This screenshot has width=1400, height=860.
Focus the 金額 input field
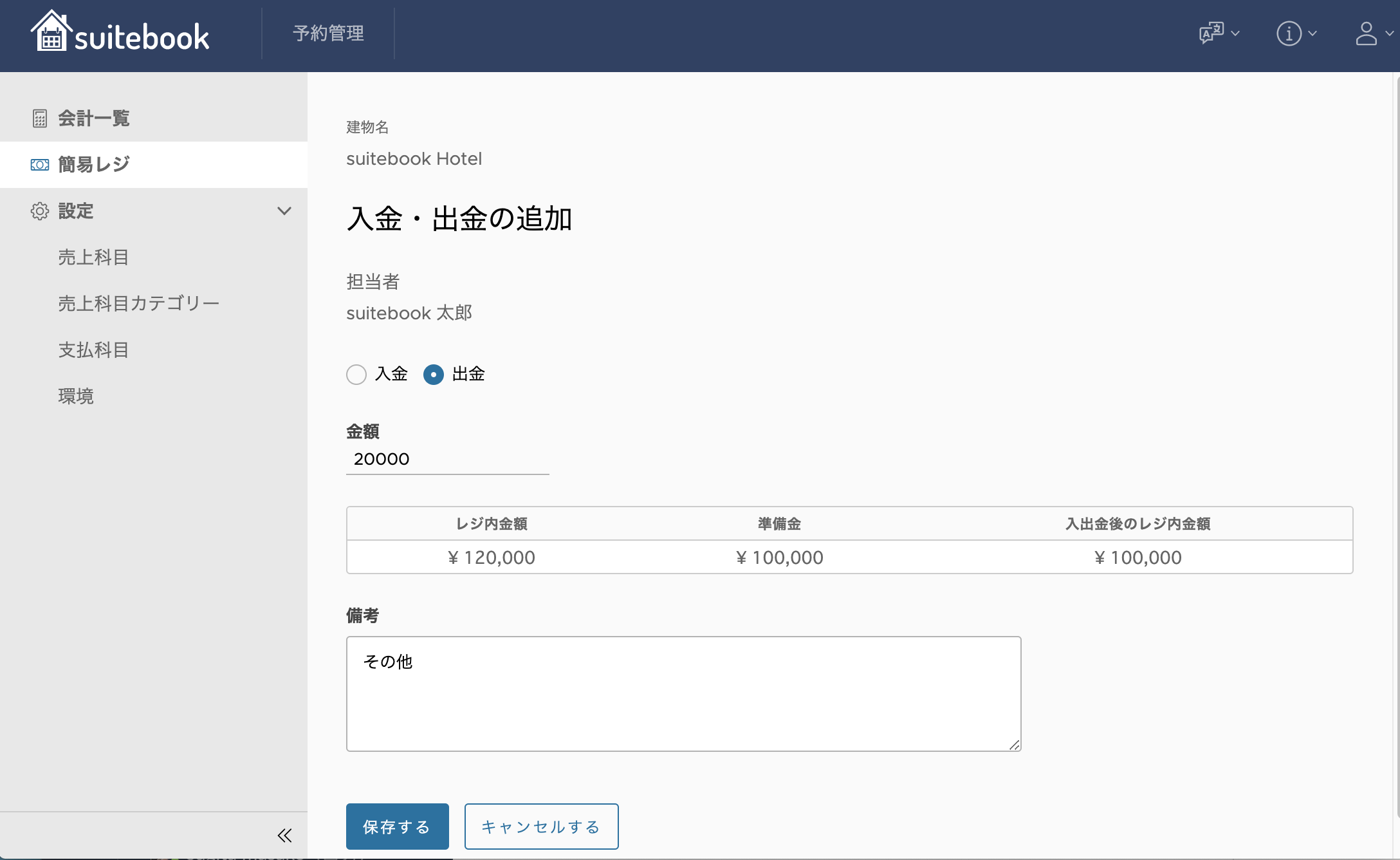point(448,460)
